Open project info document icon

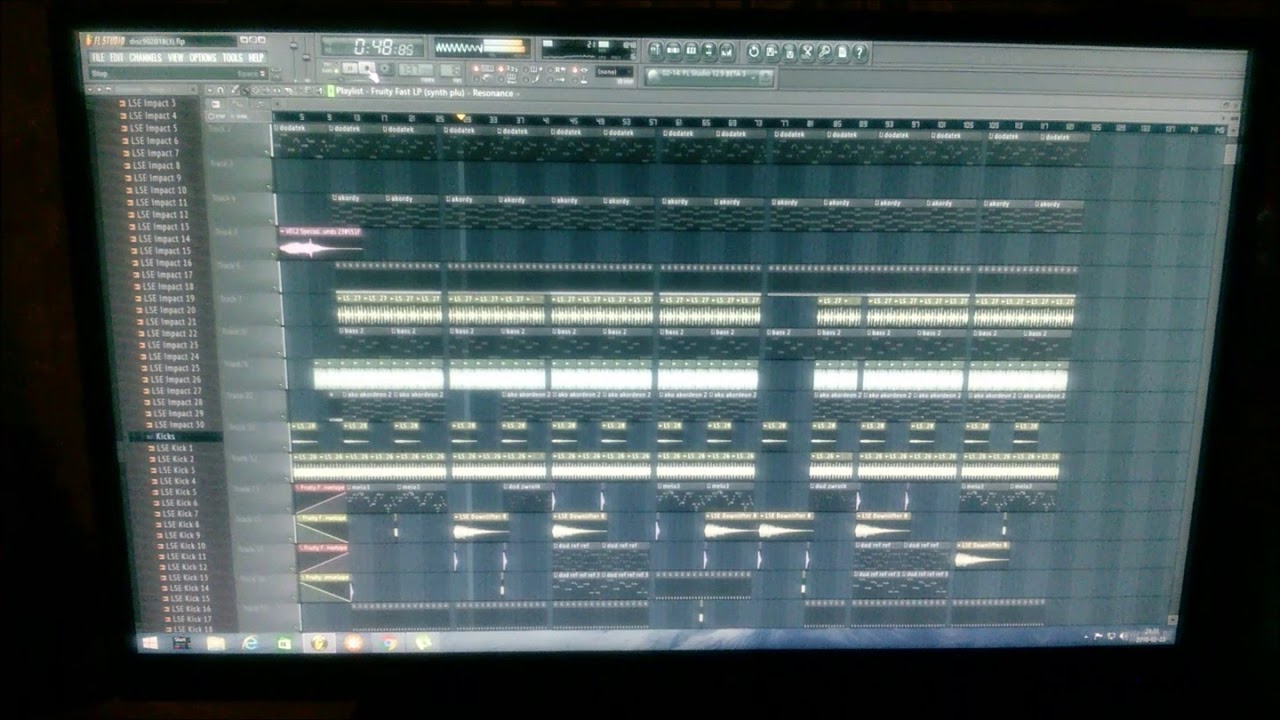tap(842, 52)
